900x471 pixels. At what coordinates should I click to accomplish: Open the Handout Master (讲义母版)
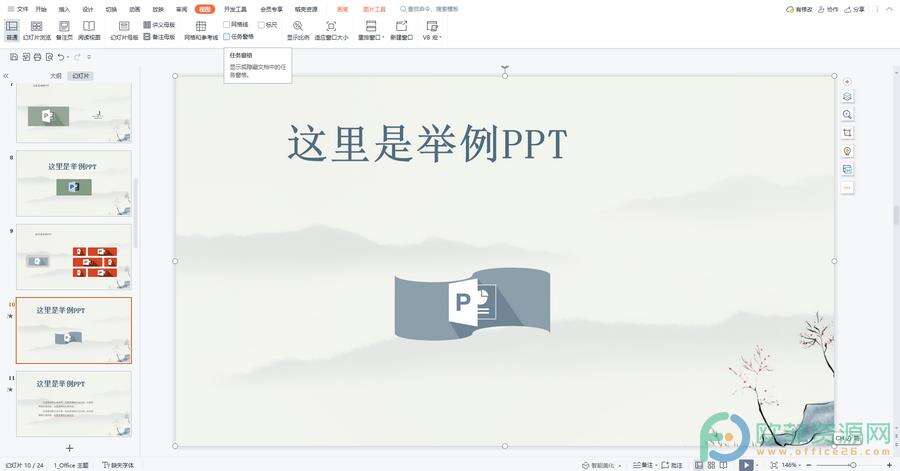[x=159, y=25]
